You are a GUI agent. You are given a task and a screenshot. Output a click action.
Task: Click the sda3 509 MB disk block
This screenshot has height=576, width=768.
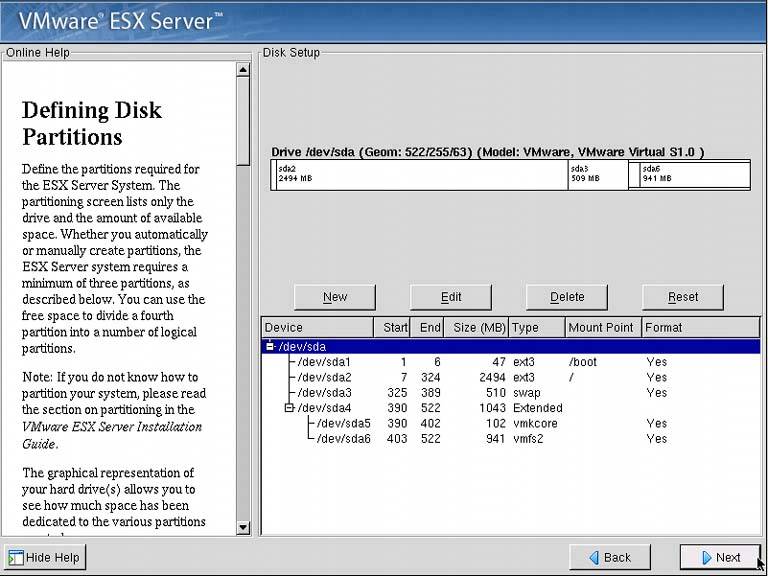tap(598, 175)
